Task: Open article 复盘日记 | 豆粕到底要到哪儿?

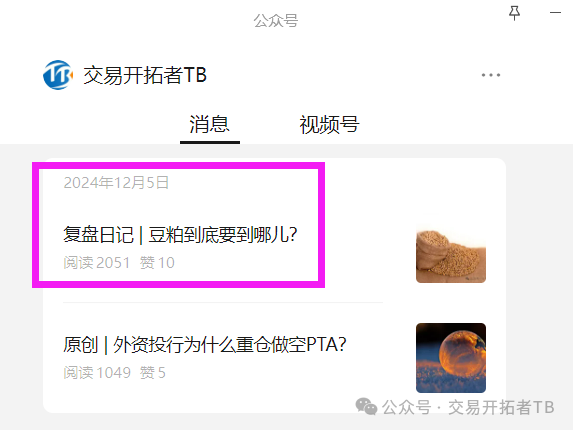Action: click(180, 235)
